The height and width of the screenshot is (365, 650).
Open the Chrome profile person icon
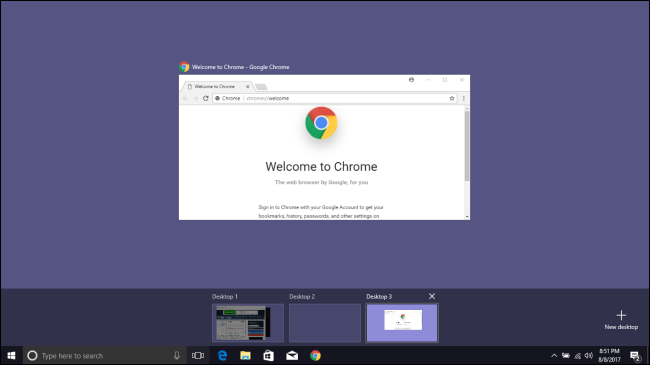click(x=411, y=80)
